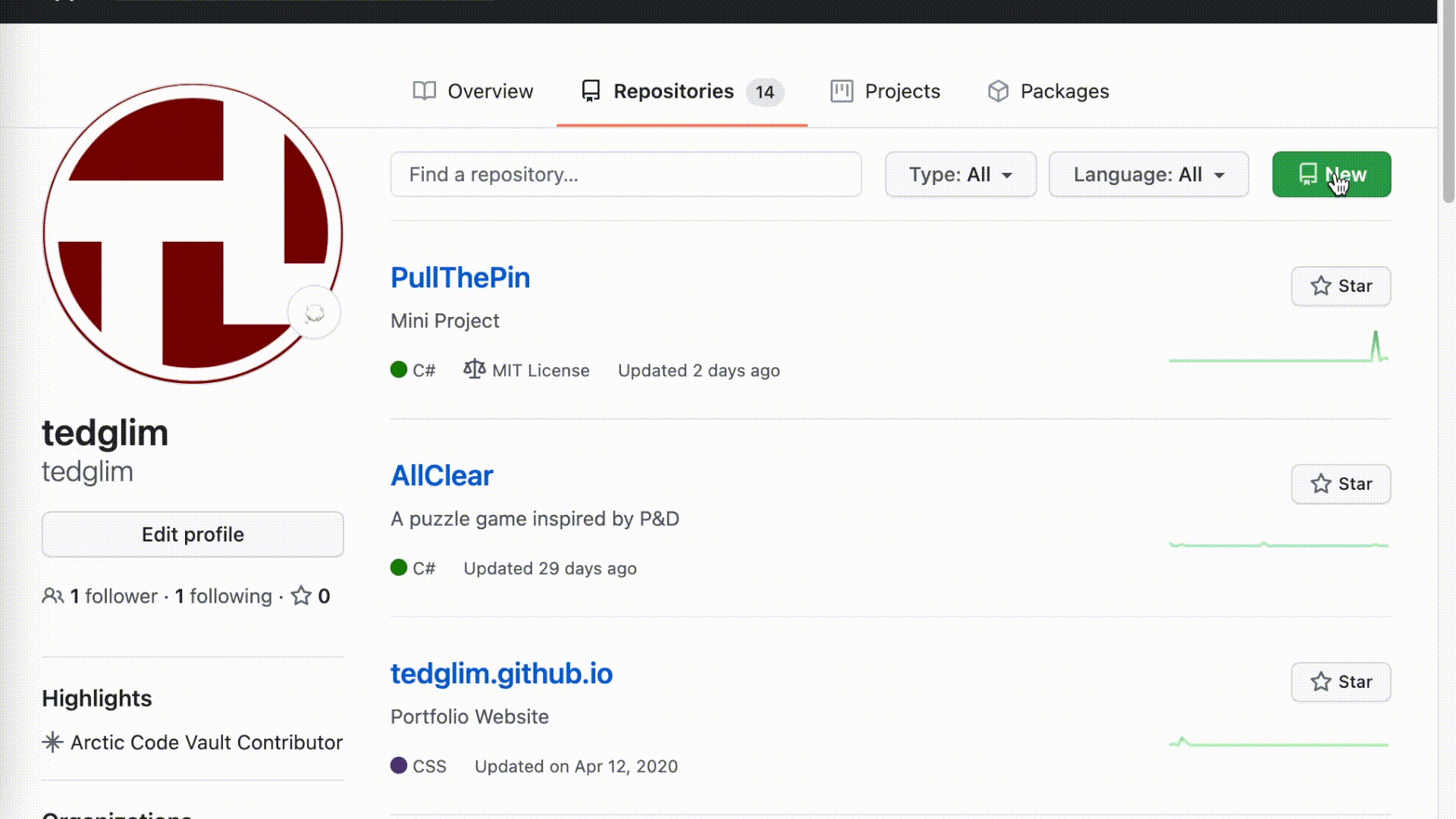Click 'A puzzle game inspired by P&D' description
This screenshot has width=1456, height=819.
point(535,519)
